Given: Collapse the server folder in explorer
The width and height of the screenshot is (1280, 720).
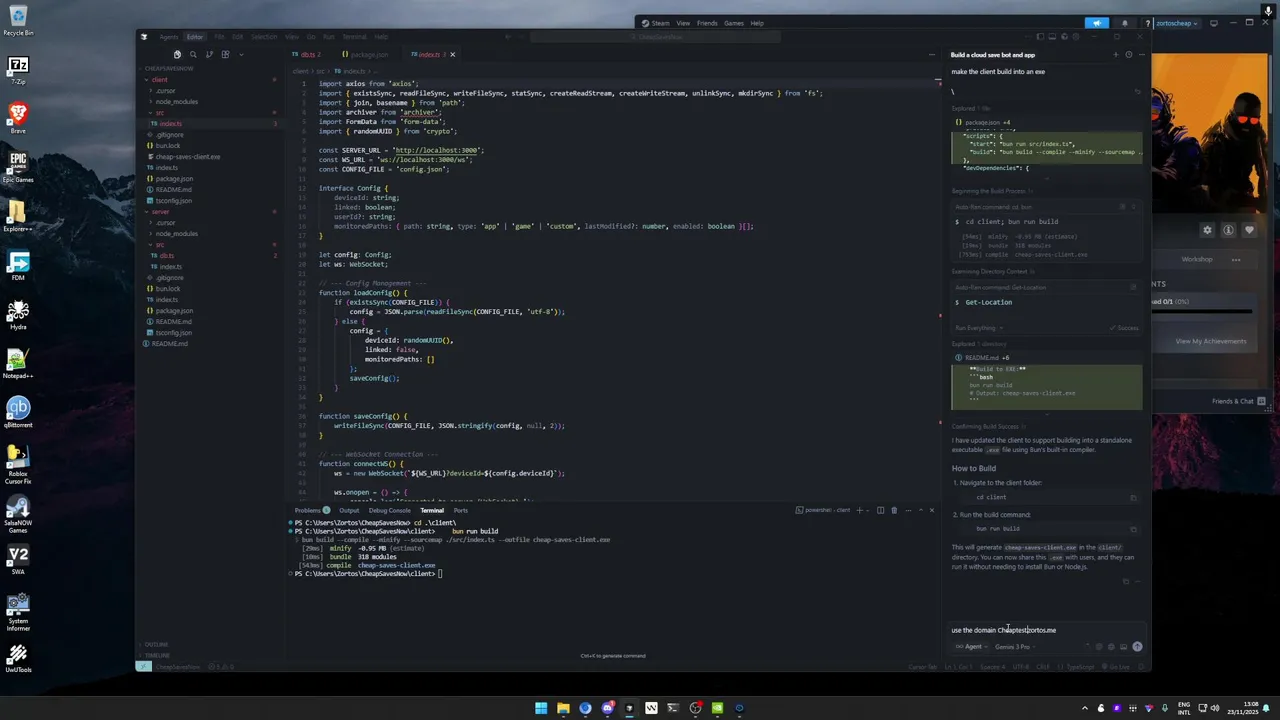Looking at the screenshot, I should click(x=160, y=212).
